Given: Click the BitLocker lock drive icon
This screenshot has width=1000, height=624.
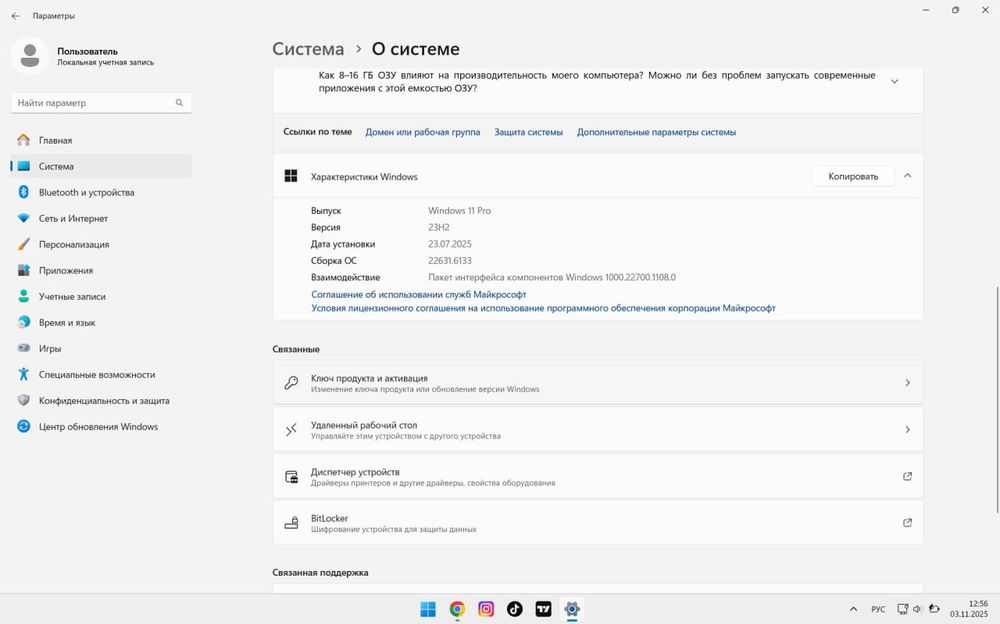Looking at the screenshot, I should 291,523.
